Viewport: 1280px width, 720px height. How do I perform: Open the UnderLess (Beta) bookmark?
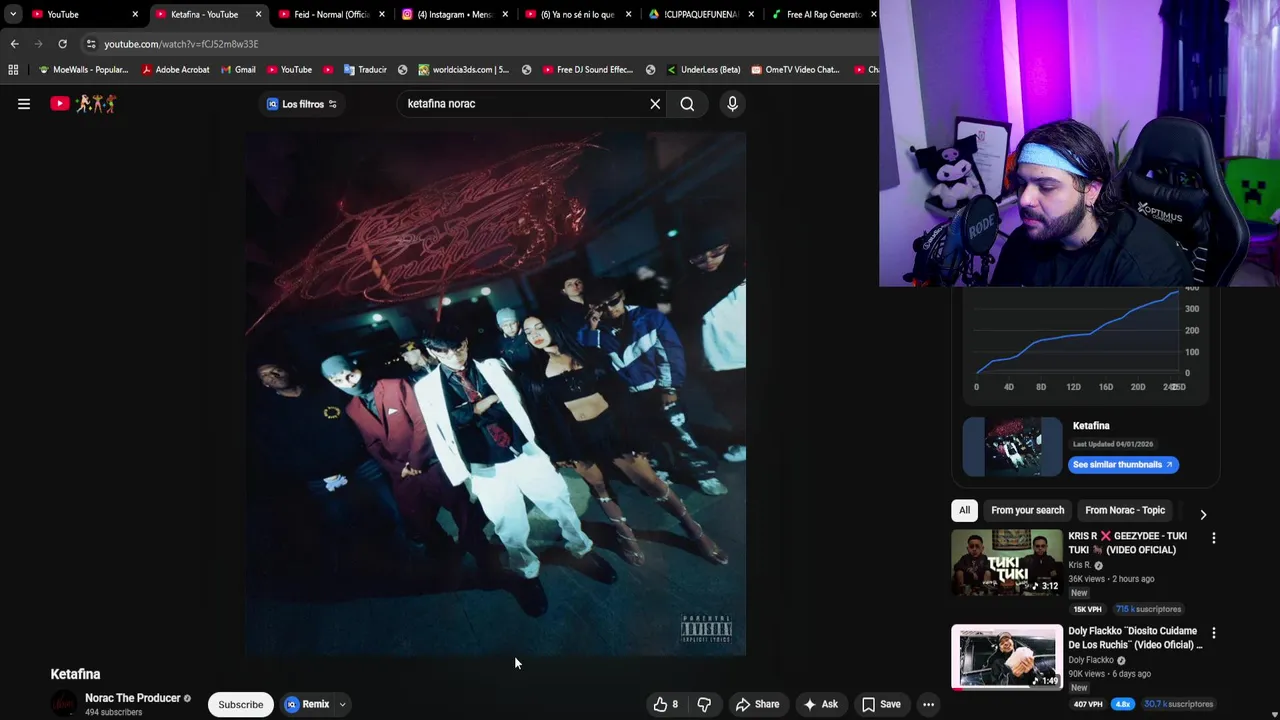(703, 70)
